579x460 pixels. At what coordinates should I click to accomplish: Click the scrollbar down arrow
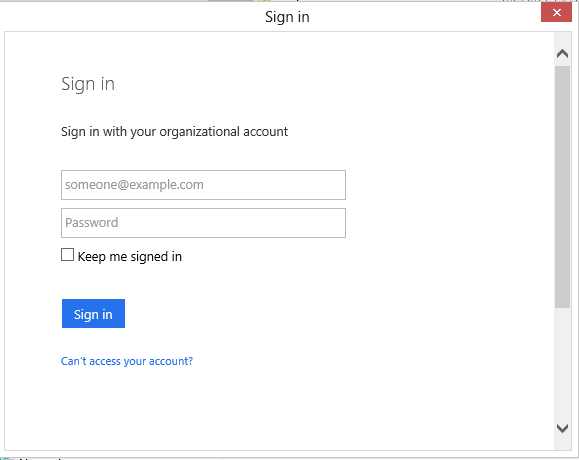coord(562,428)
